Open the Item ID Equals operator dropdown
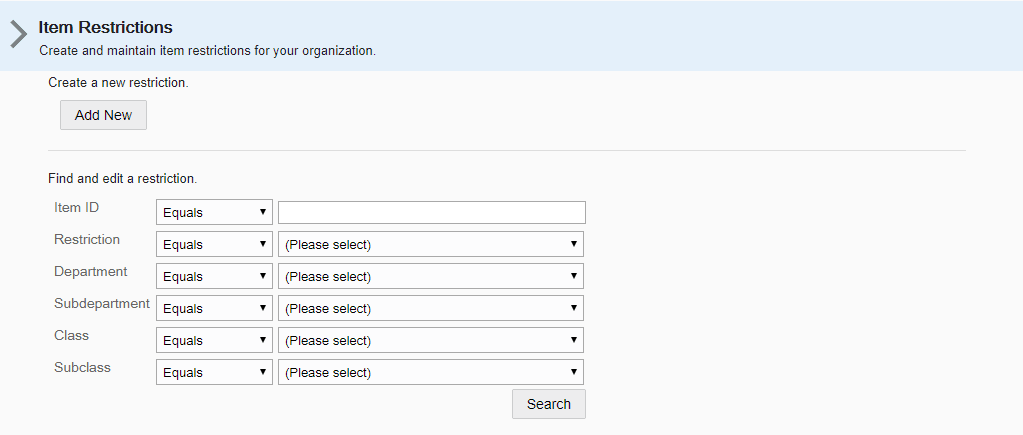This screenshot has width=1023, height=435. [x=214, y=213]
